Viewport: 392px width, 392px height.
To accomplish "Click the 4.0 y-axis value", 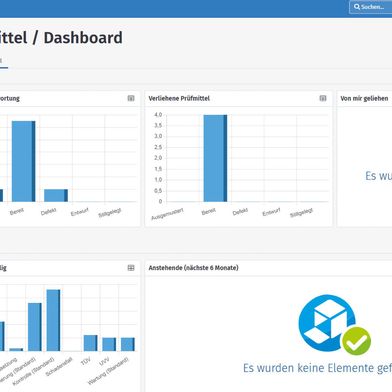I will 158,115.
